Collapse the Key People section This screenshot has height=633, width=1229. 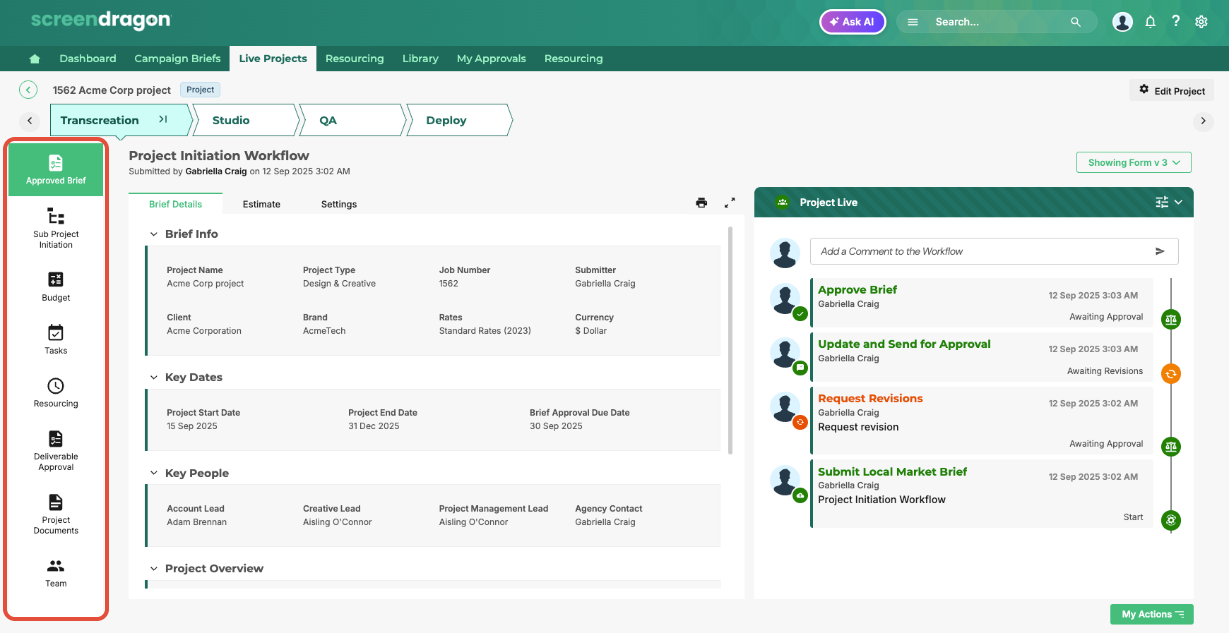[154, 473]
